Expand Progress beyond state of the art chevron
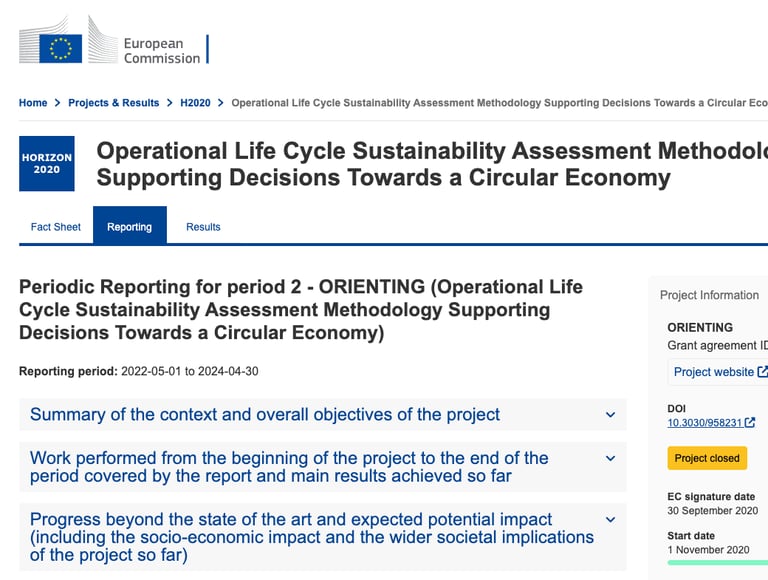 (610, 520)
